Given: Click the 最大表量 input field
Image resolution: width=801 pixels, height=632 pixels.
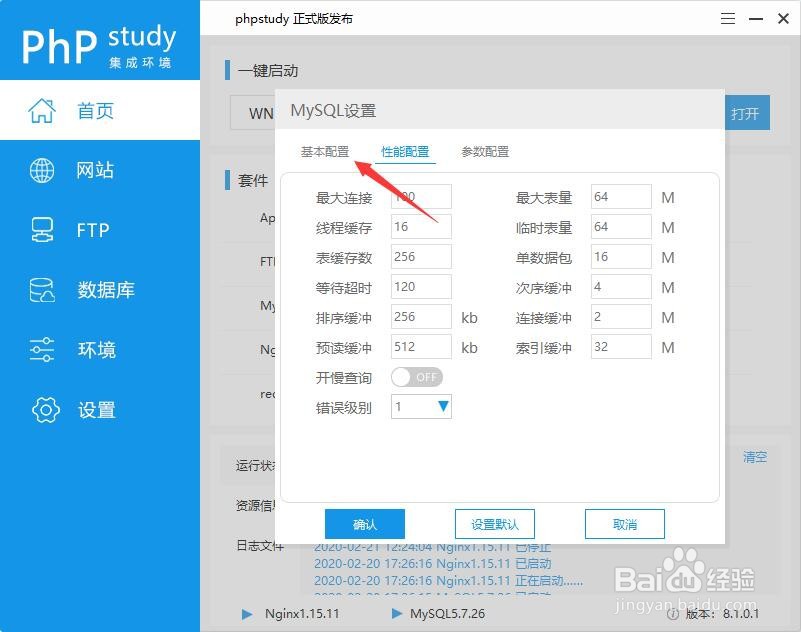Looking at the screenshot, I should tap(621, 196).
